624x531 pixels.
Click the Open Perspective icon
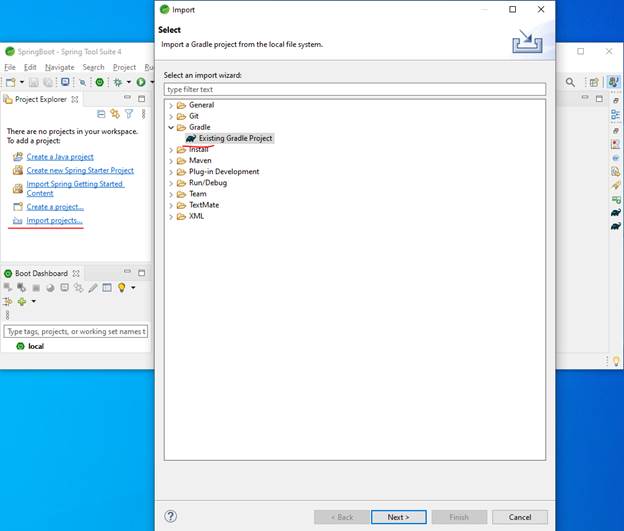(594, 82)
